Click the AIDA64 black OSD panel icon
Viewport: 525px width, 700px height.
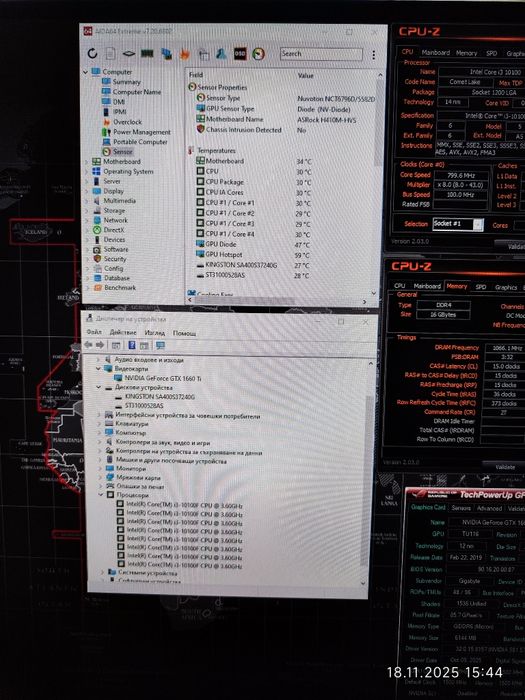point(240,54)
